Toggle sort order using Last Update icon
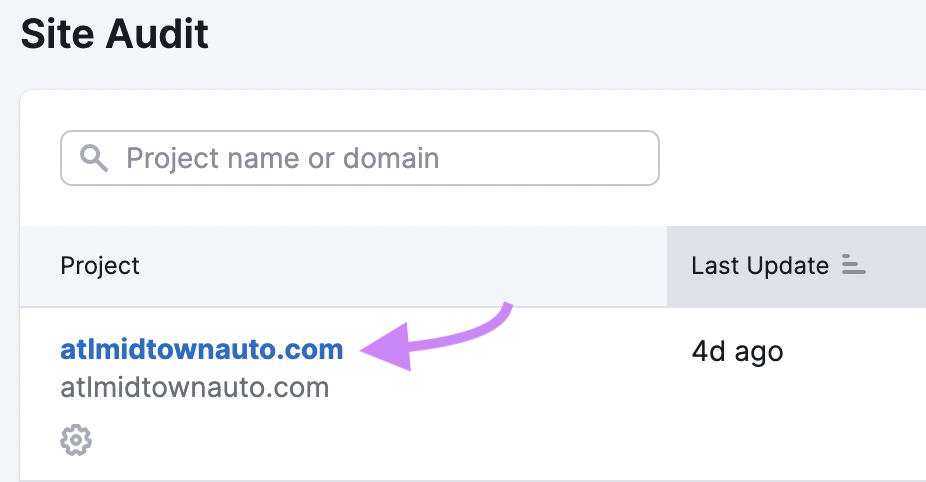 [x=853, y=265]
